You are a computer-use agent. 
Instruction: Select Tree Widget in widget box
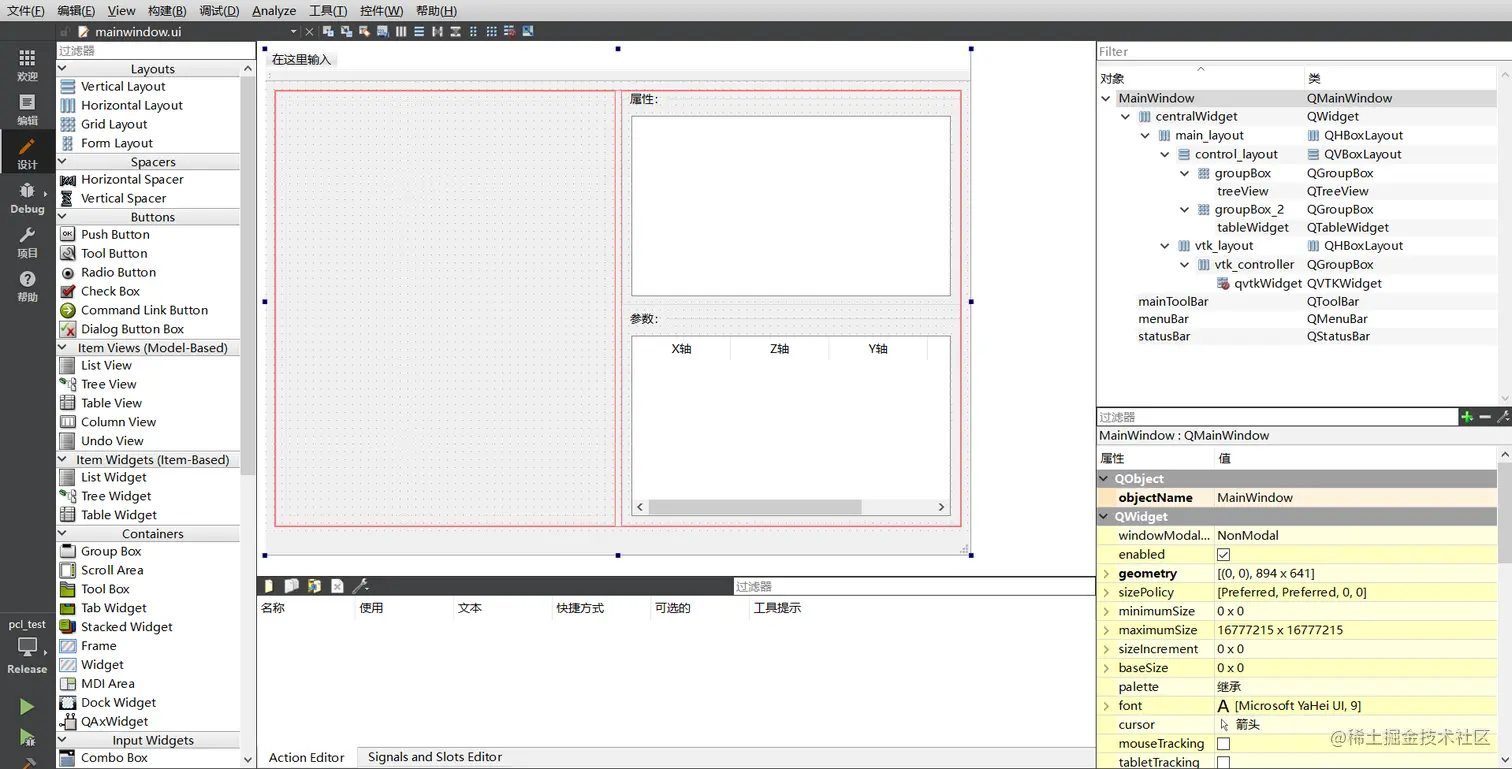click(116, 496)
